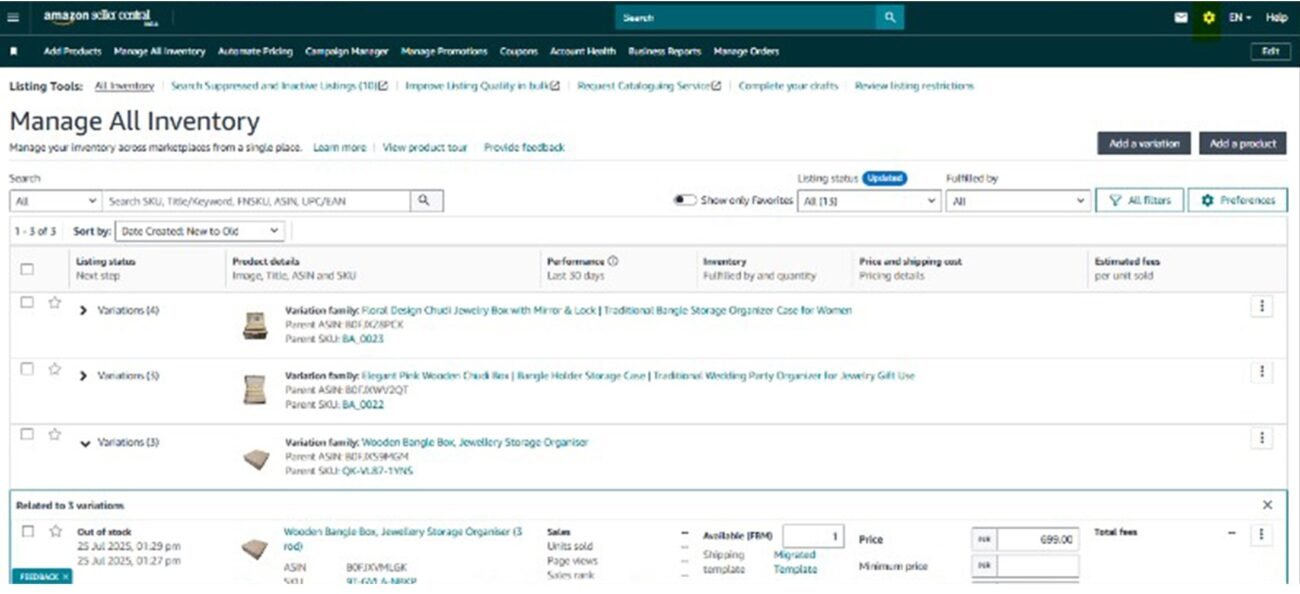Open Account Health menu item
1300x594 pixels.
[x=583, y=51]
